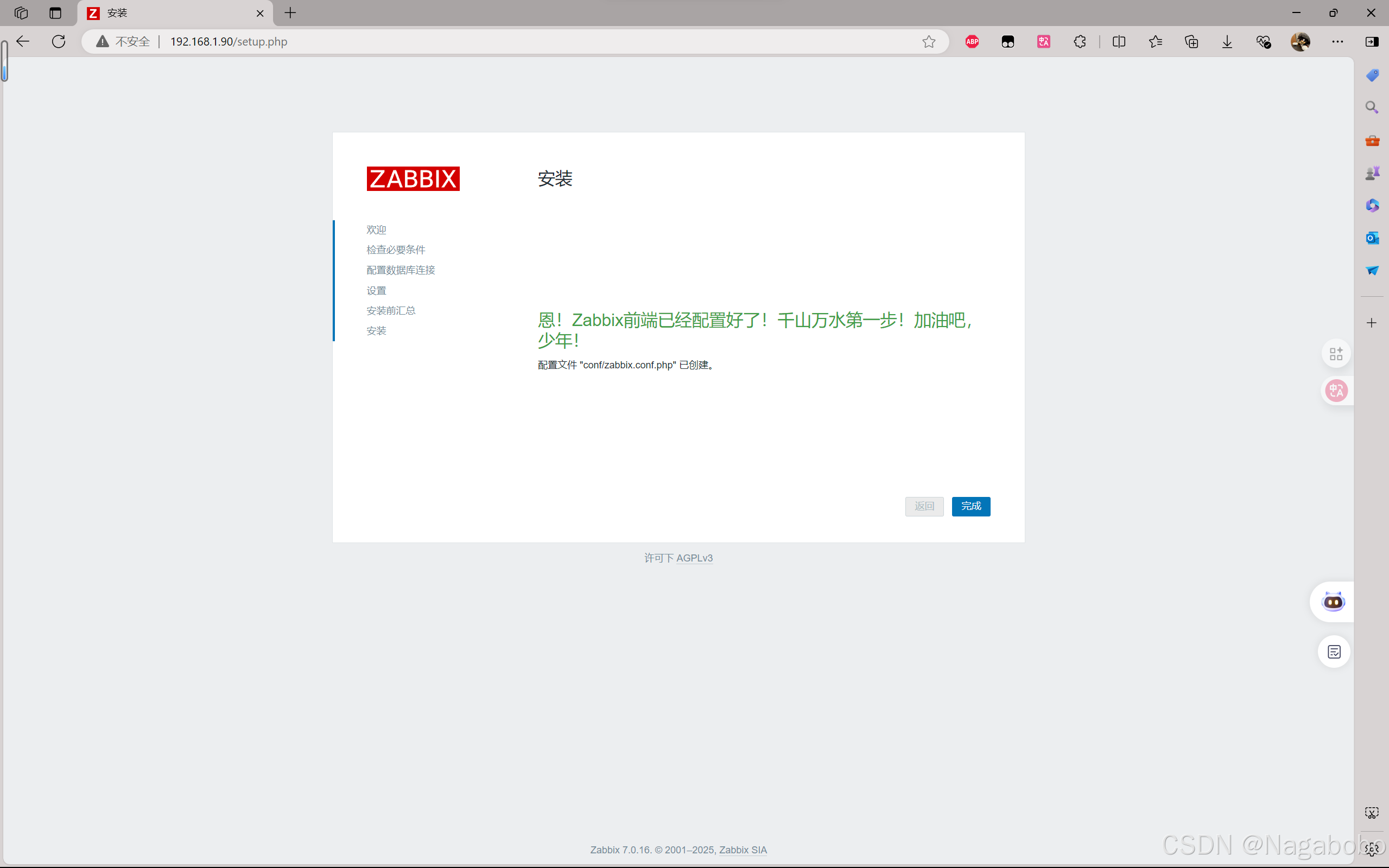Refresh the current page

[x=59, y=41]
